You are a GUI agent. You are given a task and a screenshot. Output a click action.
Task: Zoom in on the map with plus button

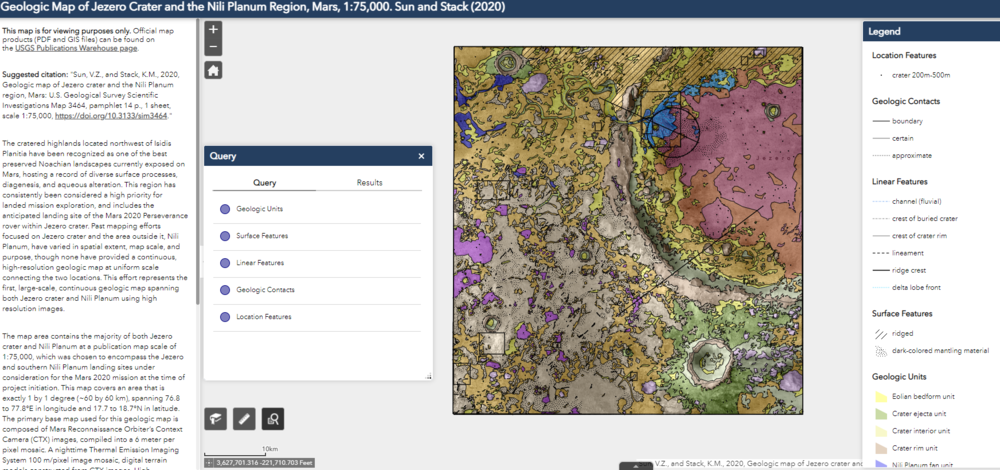(x=213, y=29)
